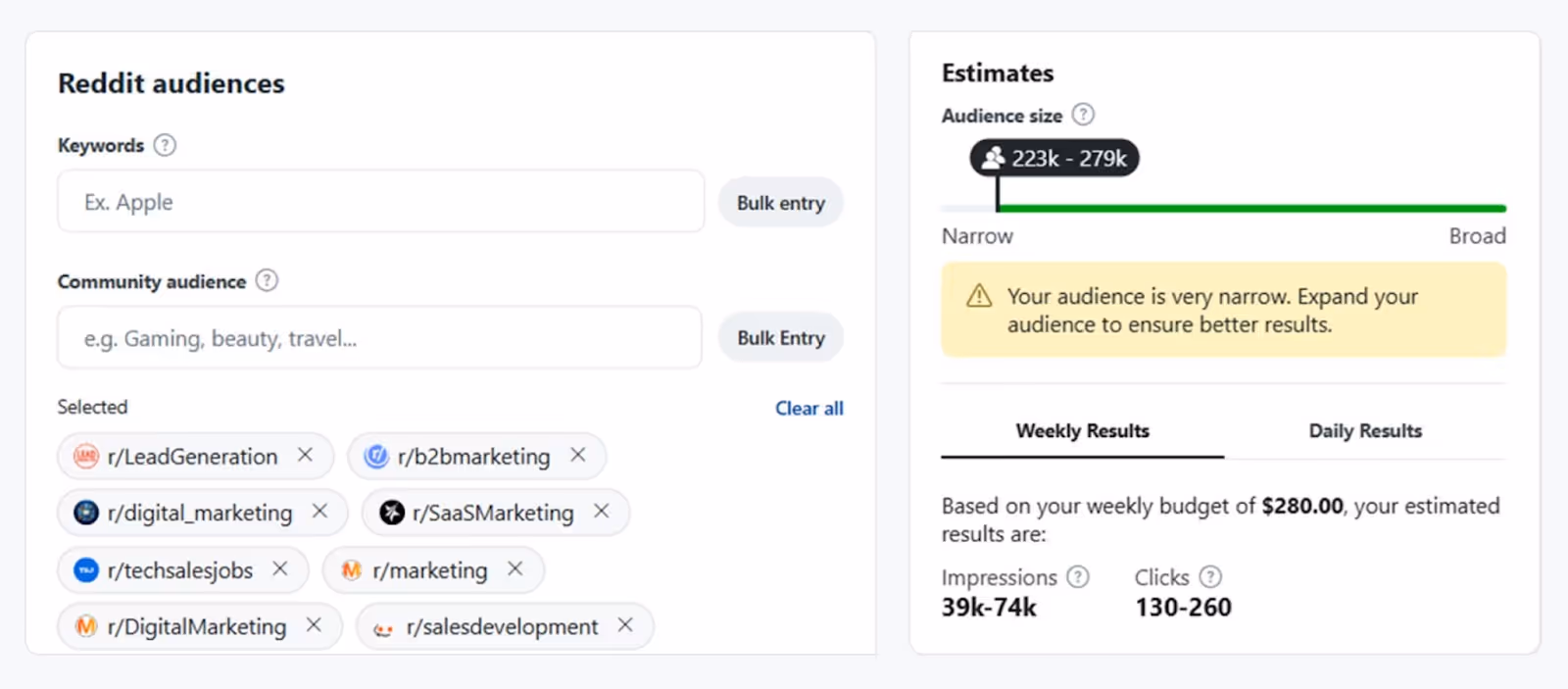Click the 39k-74k impressions estimate
The height and width of the screenshot is (689, 1568).
tap(989, 608)
